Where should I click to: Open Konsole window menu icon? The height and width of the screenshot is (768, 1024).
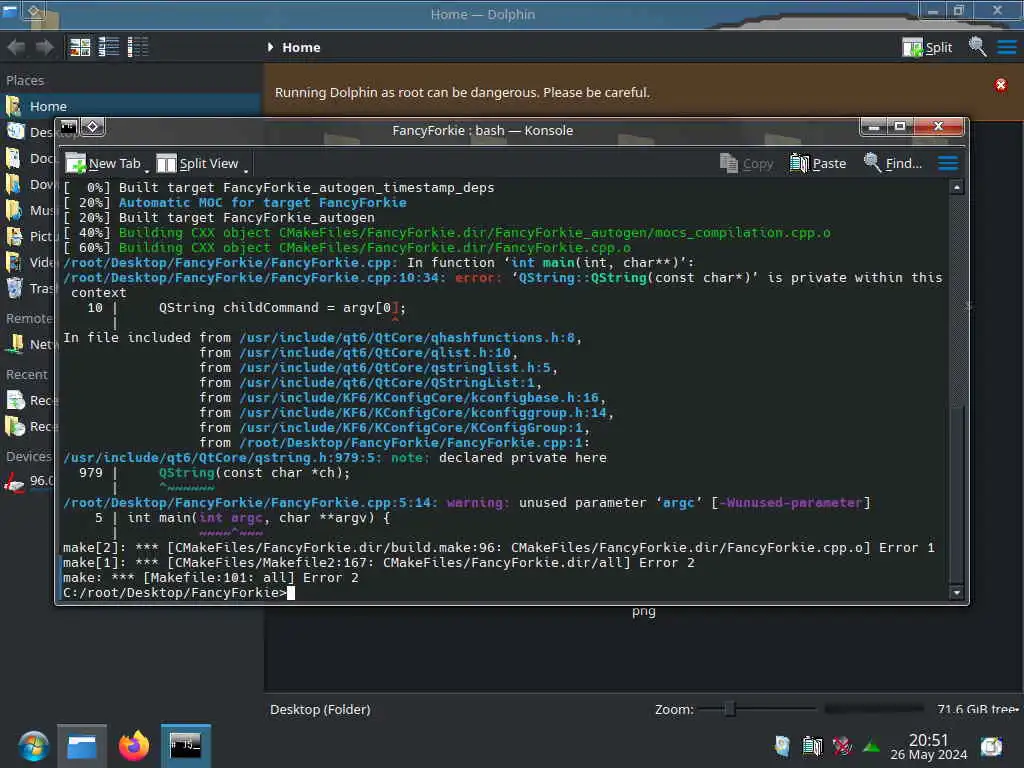coord(69,127)
